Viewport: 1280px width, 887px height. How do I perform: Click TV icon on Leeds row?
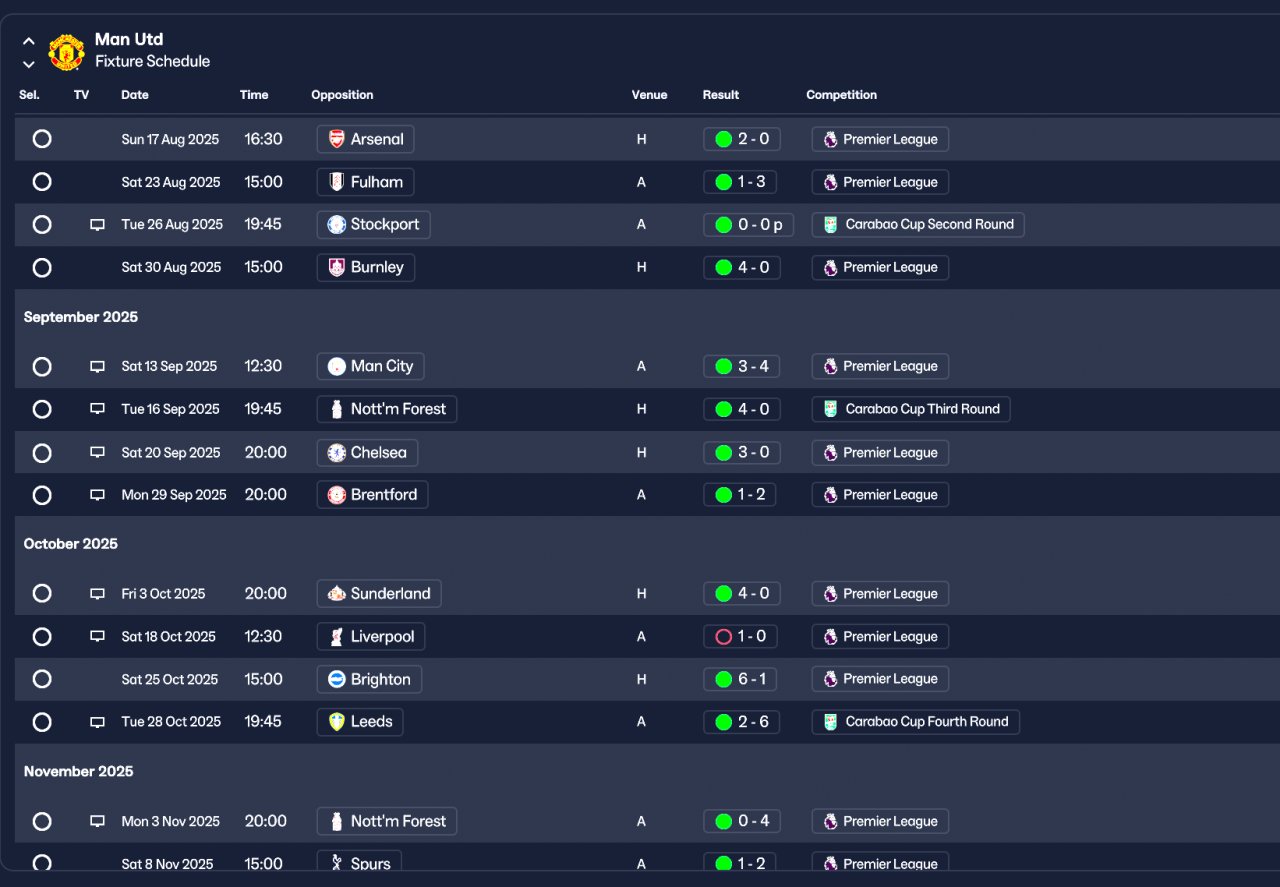click(x=97, y=722)
